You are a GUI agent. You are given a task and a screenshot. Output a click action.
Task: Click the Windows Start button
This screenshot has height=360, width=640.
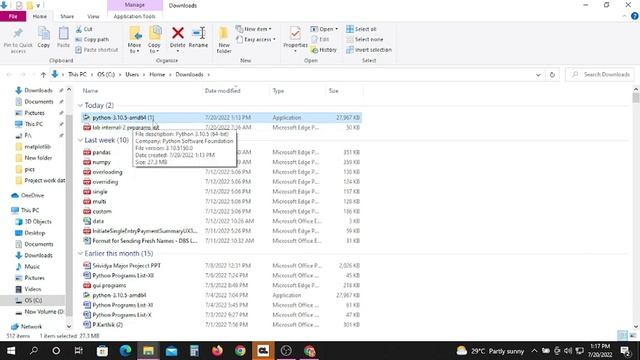[11, 351]
